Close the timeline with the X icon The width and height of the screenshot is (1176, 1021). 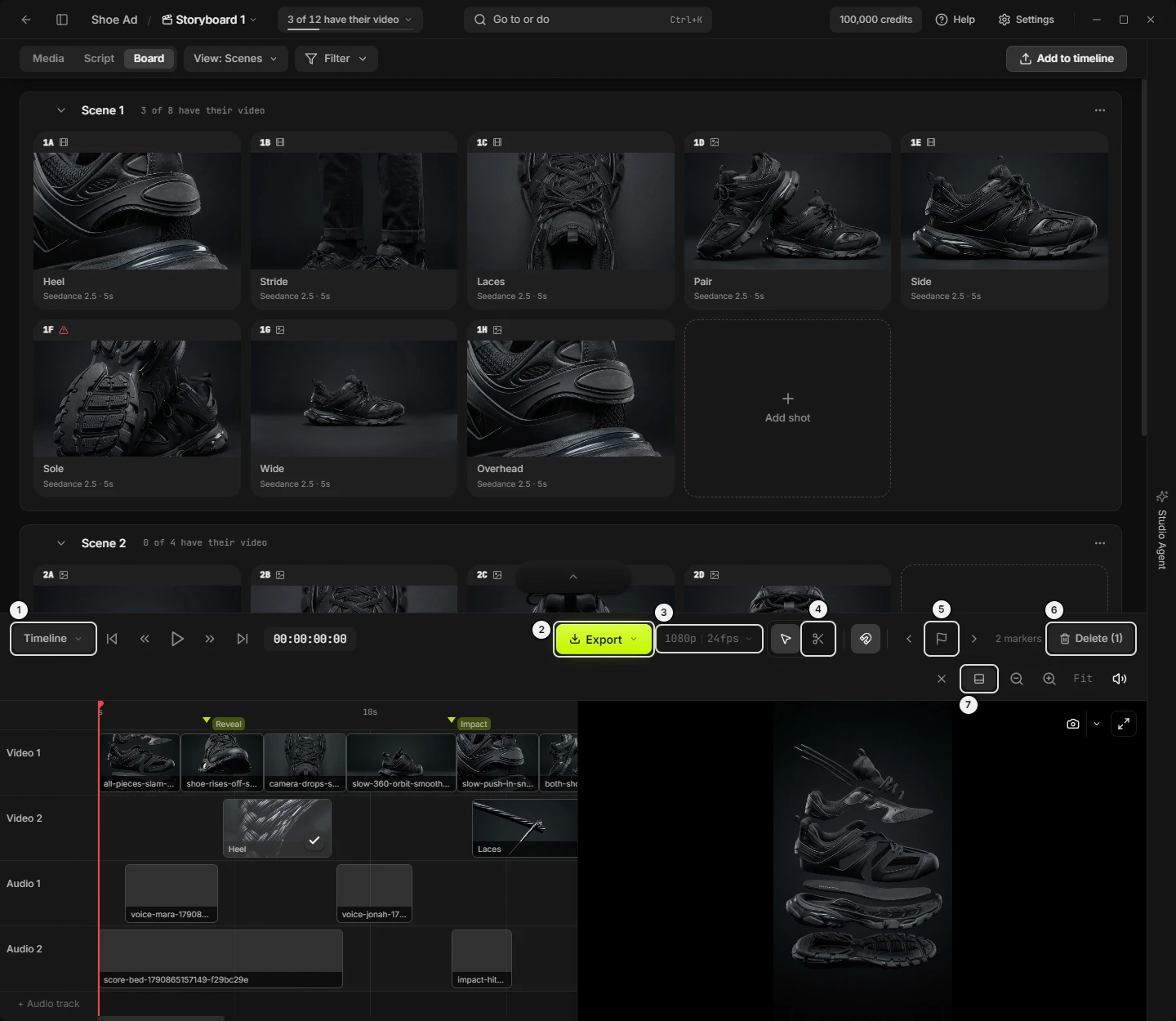click(x=942, y=679)
